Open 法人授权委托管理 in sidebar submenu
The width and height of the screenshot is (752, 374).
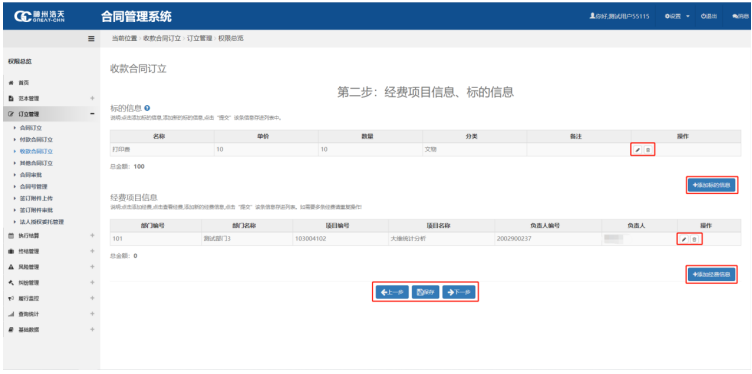(42, 222)
